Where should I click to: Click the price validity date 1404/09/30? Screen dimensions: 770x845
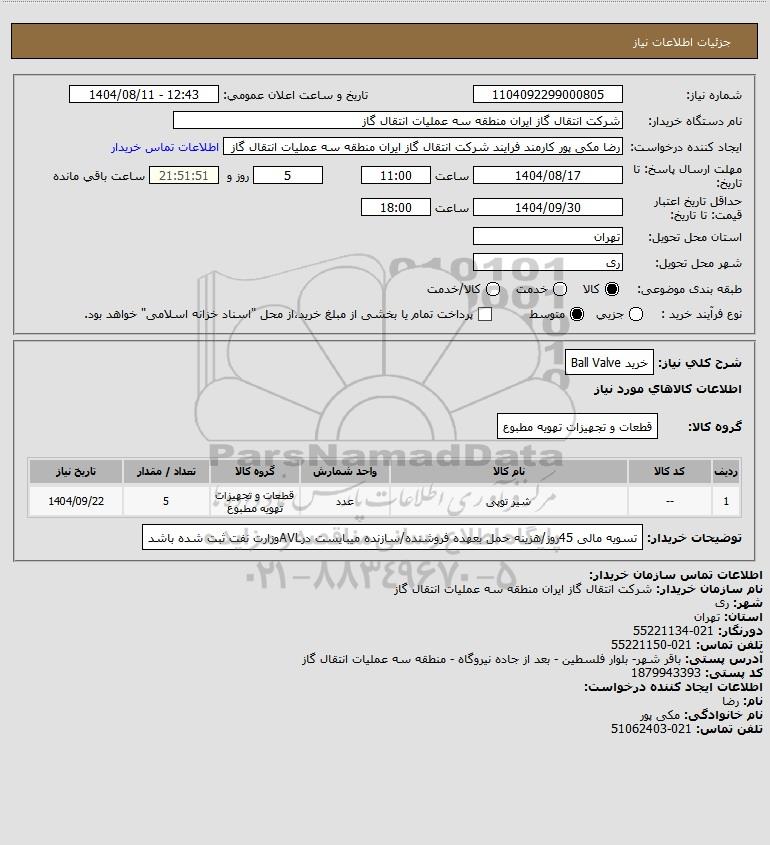tap(547, 207)
